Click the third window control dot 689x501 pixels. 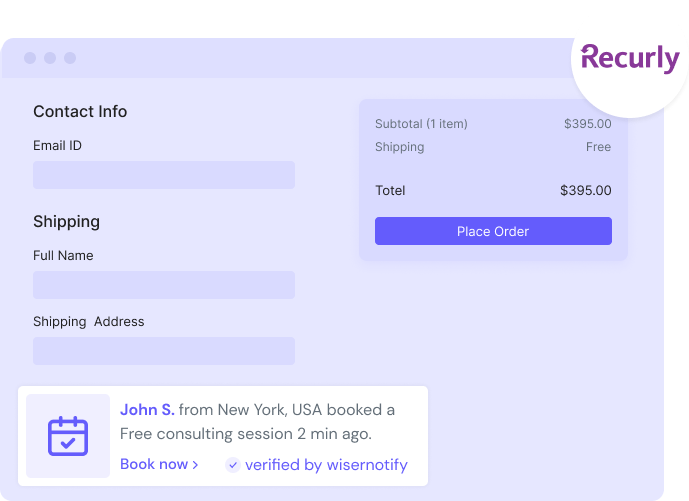[70, 58]
